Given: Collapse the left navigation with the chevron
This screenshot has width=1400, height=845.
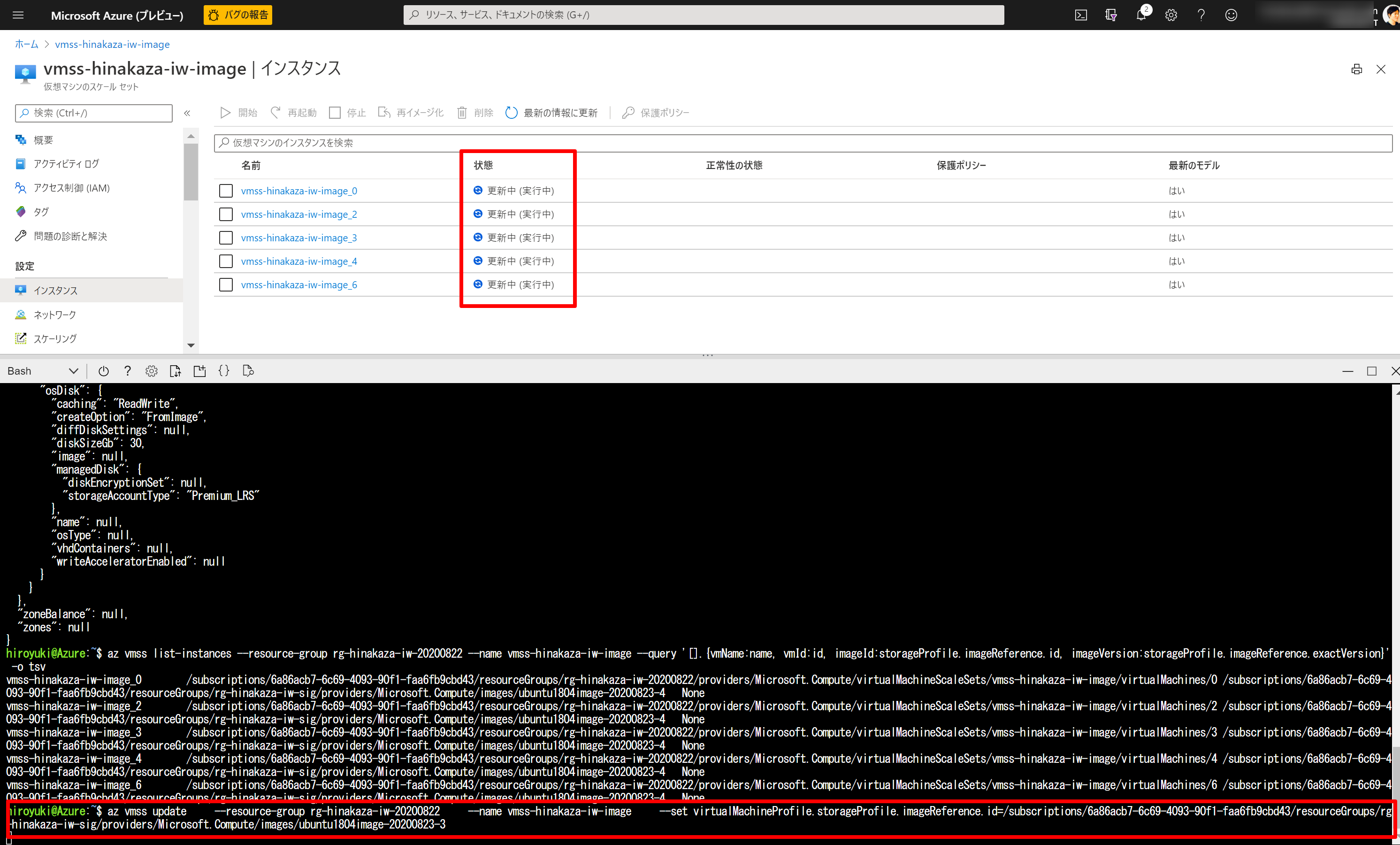Looking at the screenshot, I should point(187,113).
